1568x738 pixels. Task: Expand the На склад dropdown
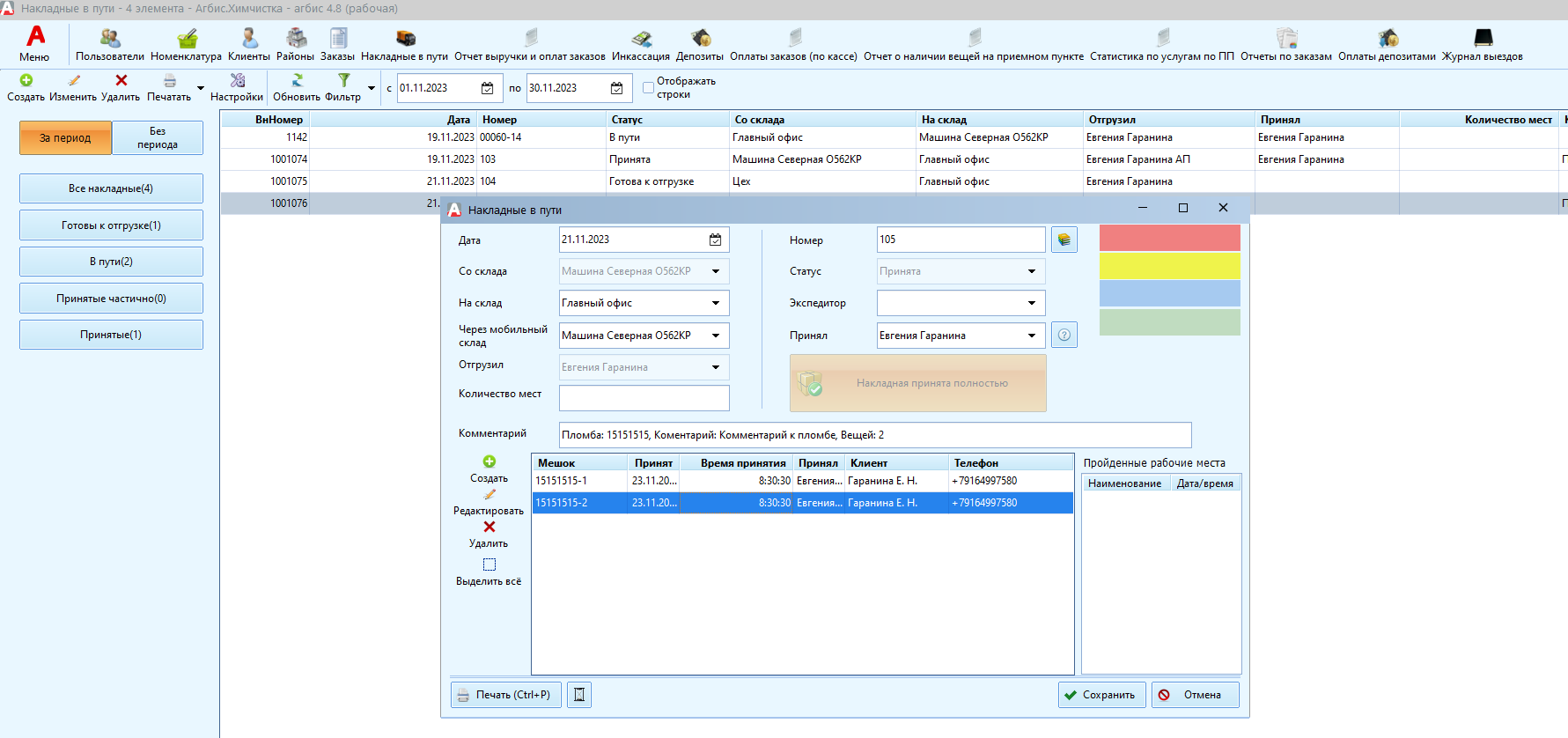(716, 303)
